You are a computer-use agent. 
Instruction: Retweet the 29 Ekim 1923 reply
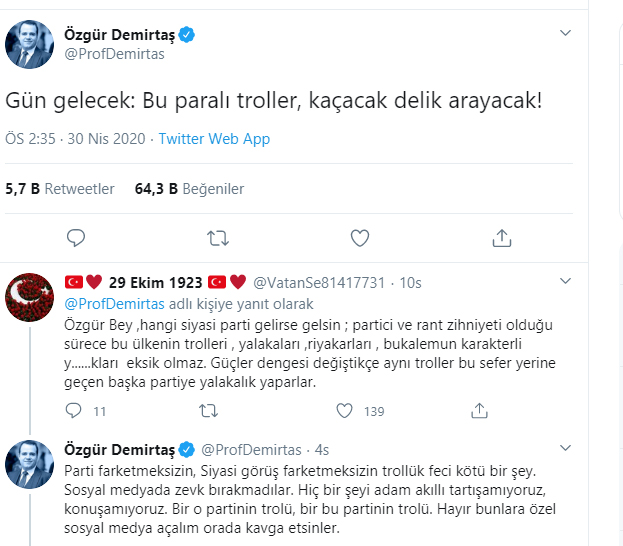[x=209, y=410]
